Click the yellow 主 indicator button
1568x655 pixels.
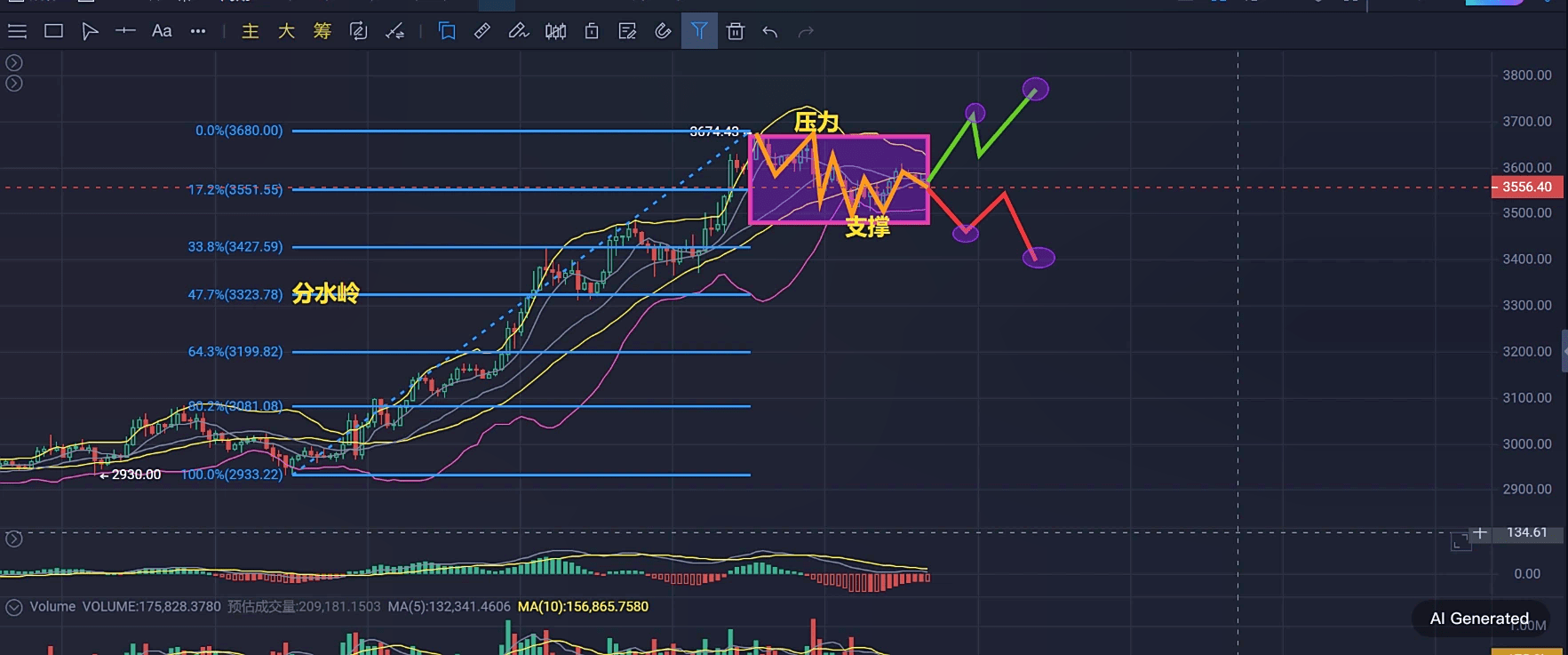251,31
